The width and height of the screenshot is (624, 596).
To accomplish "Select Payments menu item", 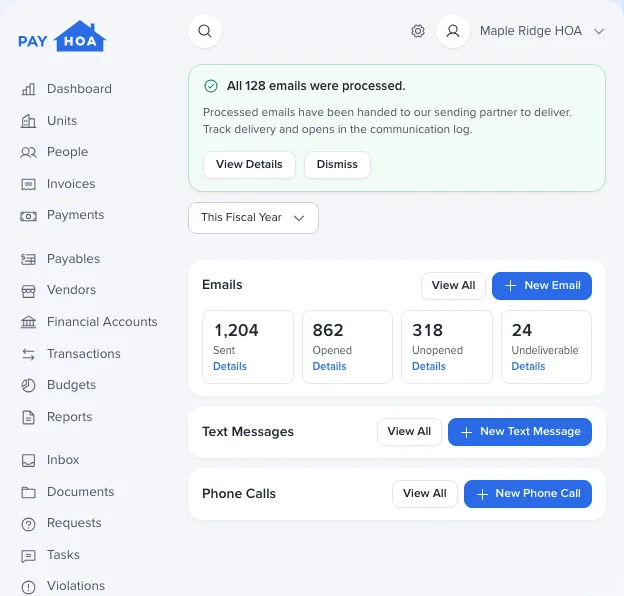I will tap(76, 215).
